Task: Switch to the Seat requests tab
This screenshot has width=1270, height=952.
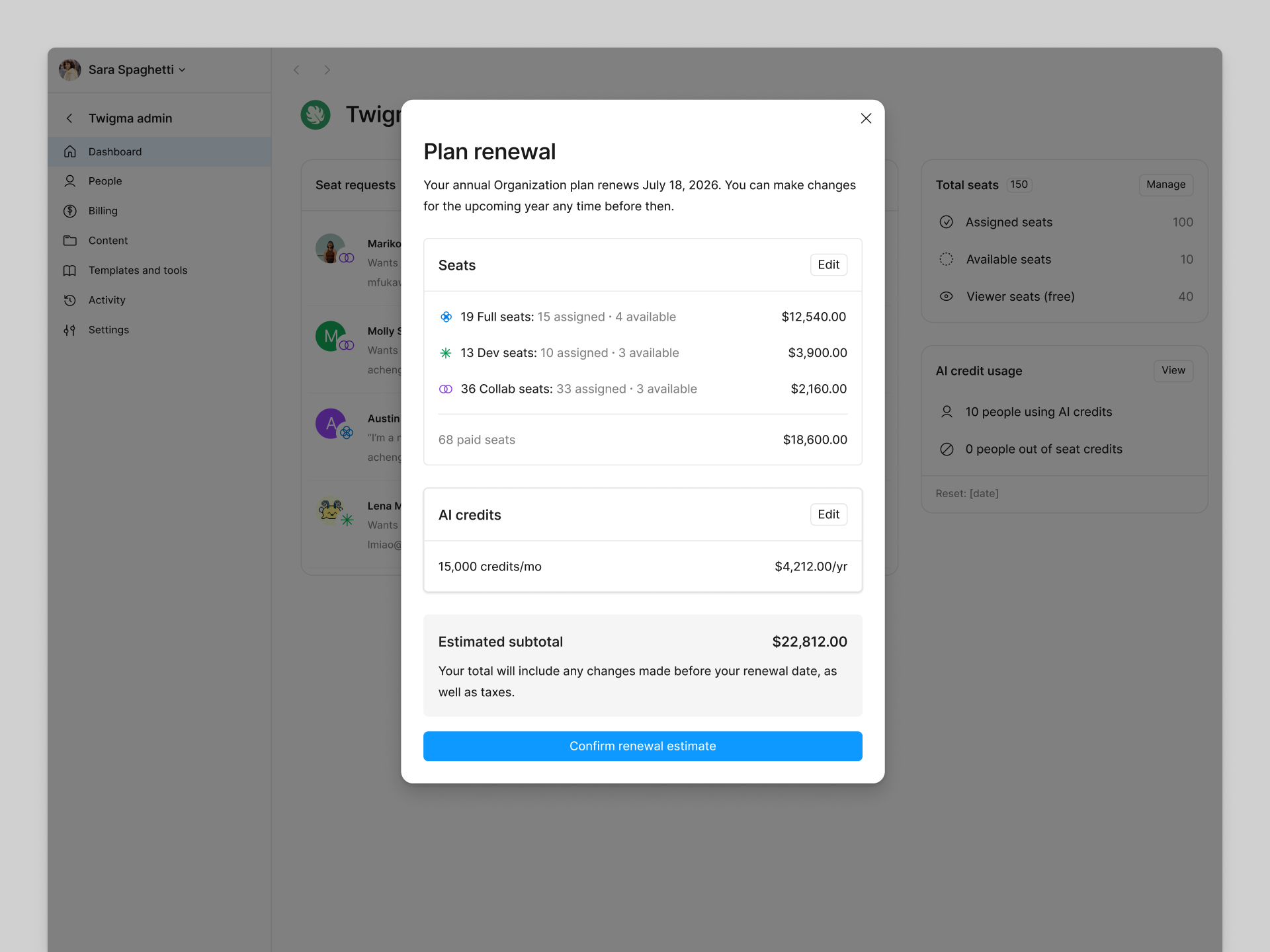Action: click(x=355, y=185)
